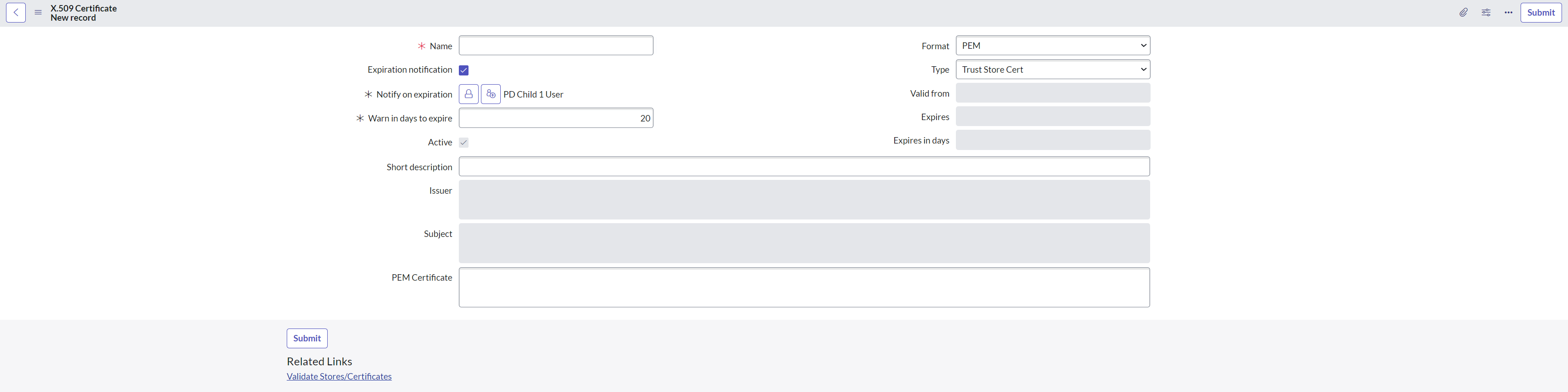The image size is (1568, 392).
Task: Open the form context menu hamburger icon
Action: click(38, 13)
